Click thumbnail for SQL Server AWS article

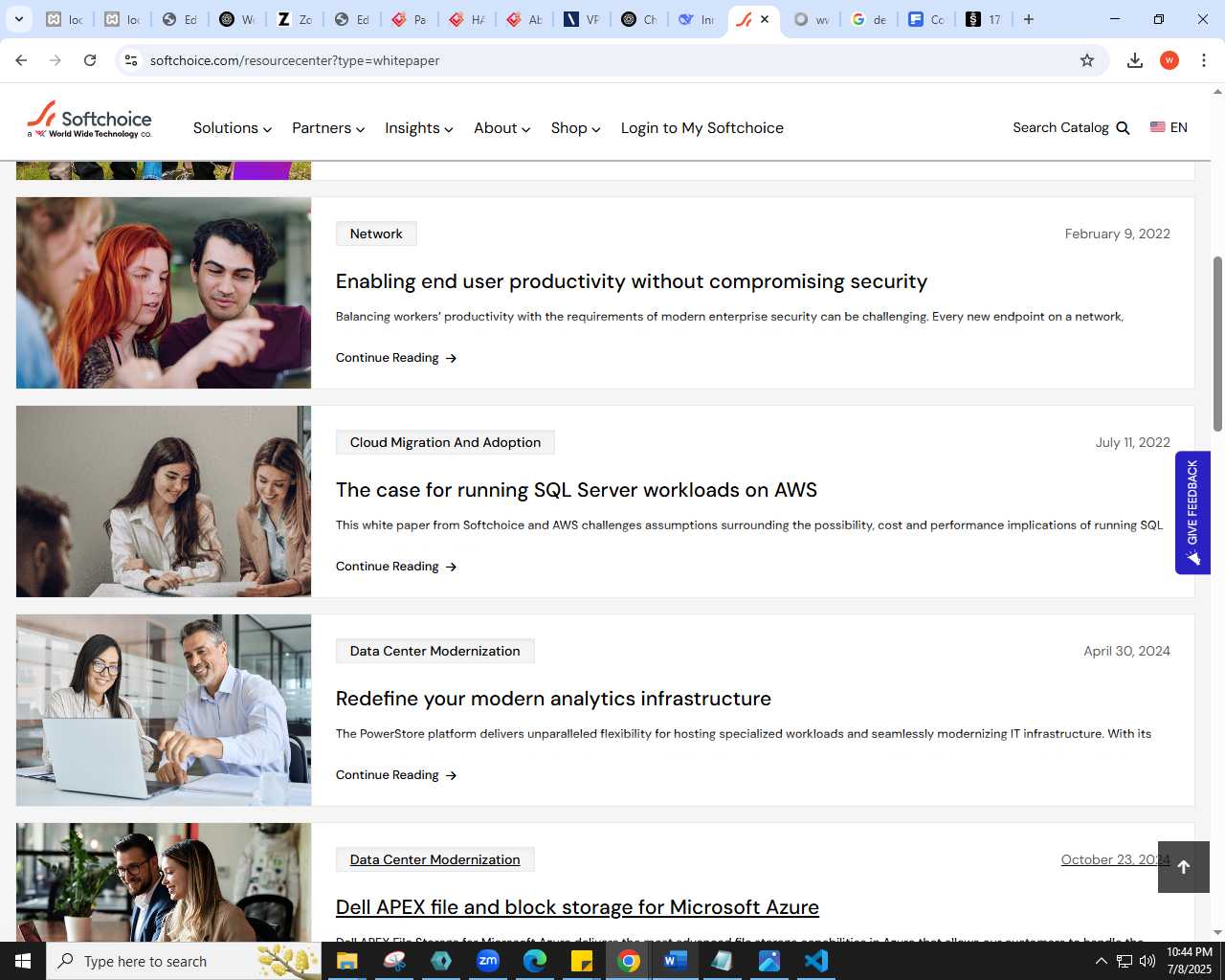(164, 501)
